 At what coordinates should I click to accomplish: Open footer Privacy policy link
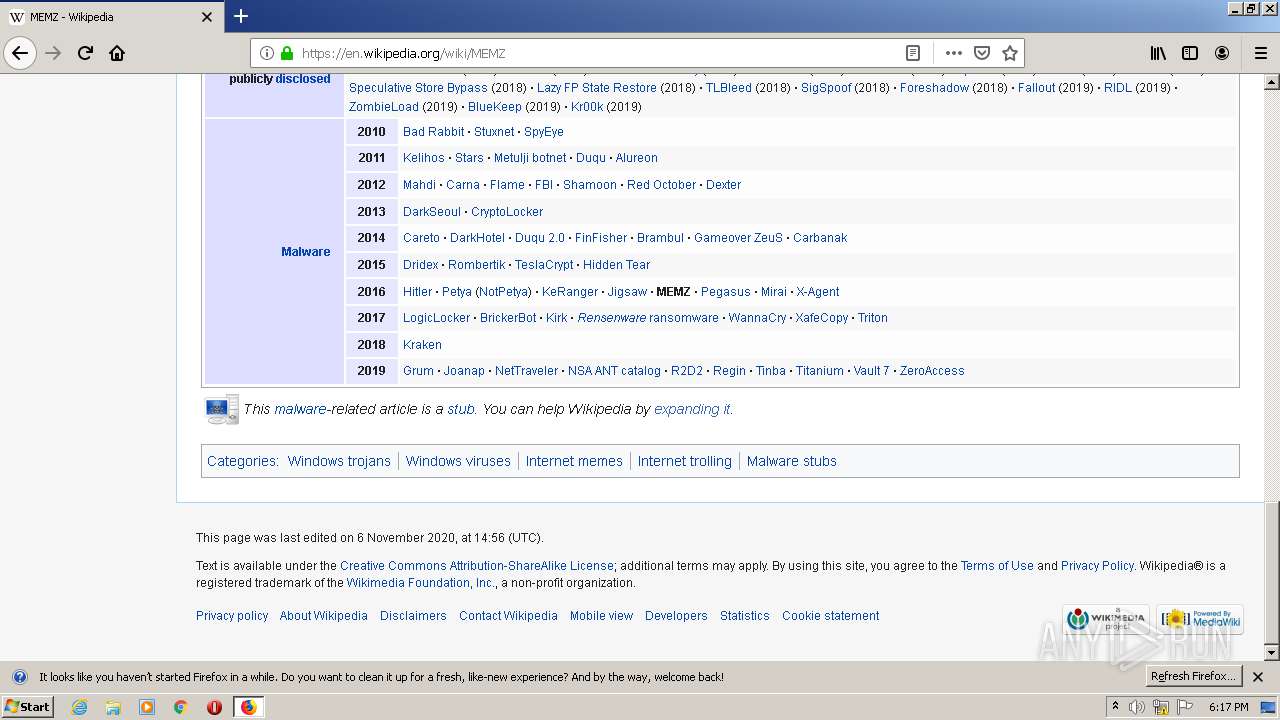click(232, 616)
